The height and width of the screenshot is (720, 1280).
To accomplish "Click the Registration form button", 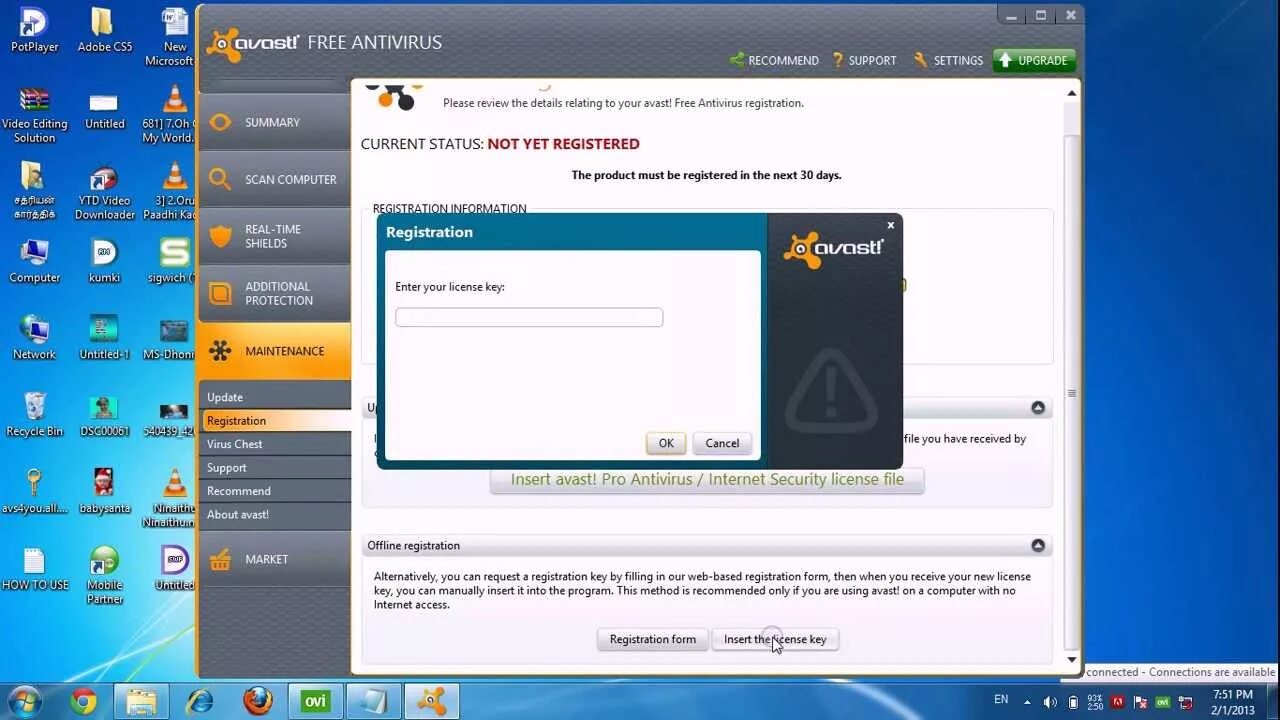I will click(653, 639).
